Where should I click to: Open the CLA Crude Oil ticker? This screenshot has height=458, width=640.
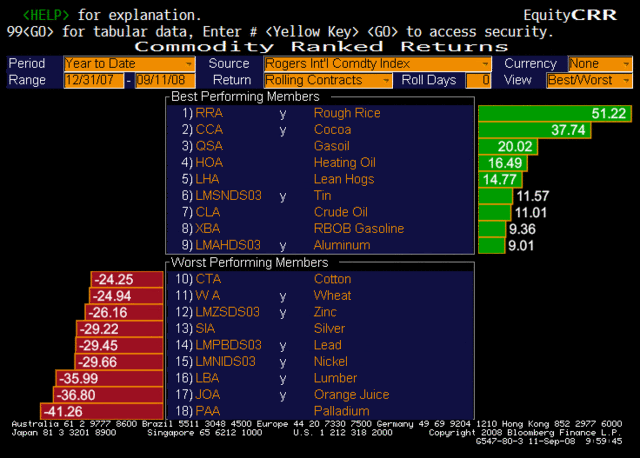click(x=210, y=212)
